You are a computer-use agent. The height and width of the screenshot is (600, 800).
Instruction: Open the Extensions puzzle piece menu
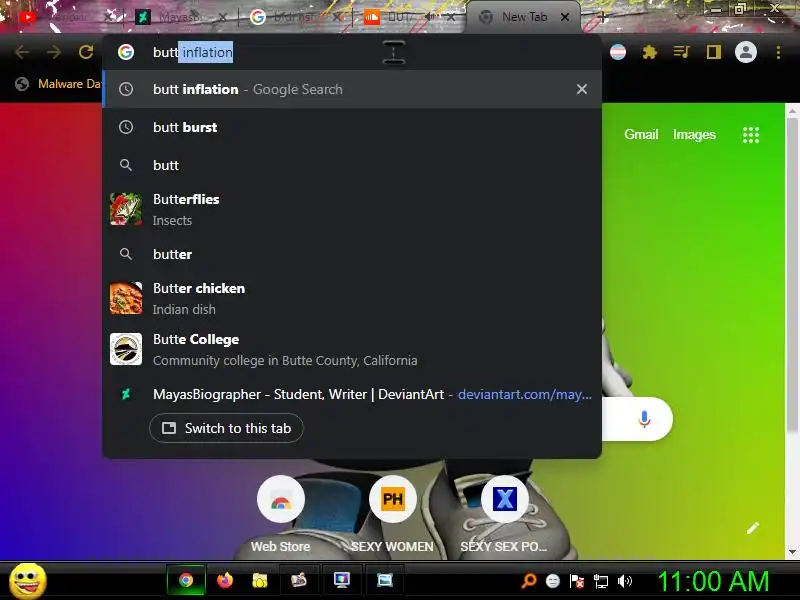(x=649, y=52)
